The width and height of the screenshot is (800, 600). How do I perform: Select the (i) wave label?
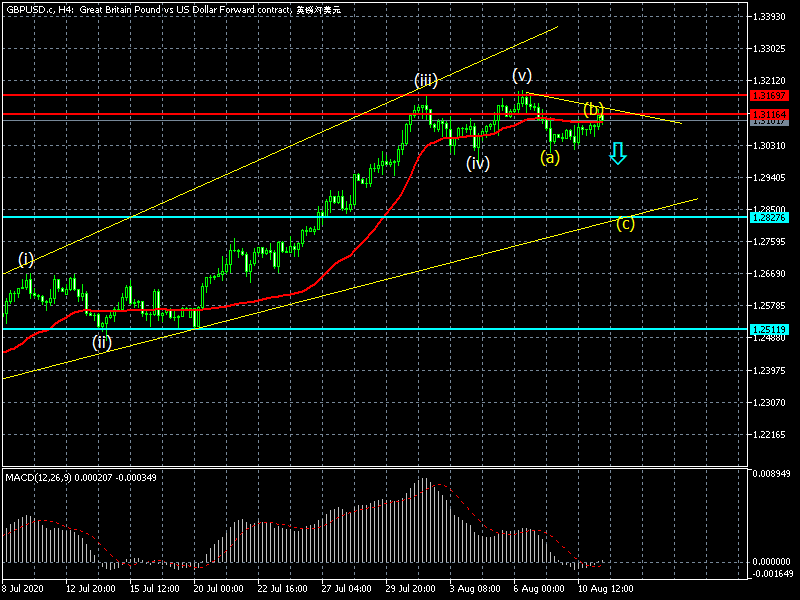point(26,259)
